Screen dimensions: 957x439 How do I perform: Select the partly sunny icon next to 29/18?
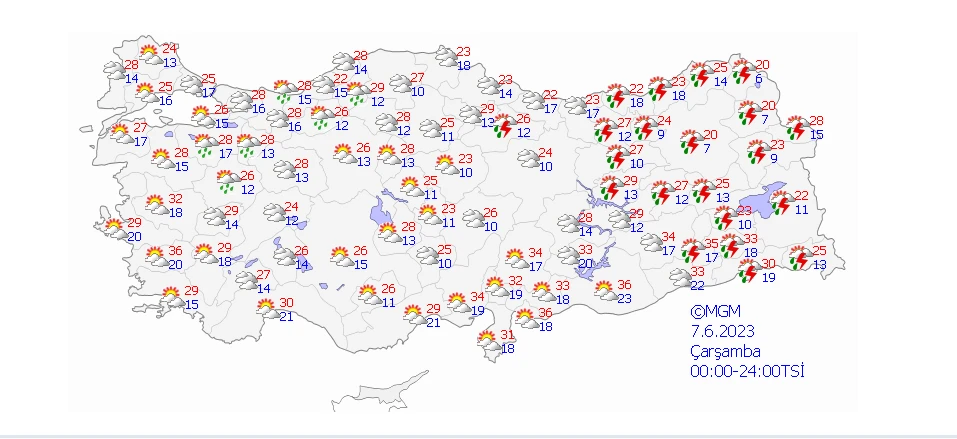206,254
